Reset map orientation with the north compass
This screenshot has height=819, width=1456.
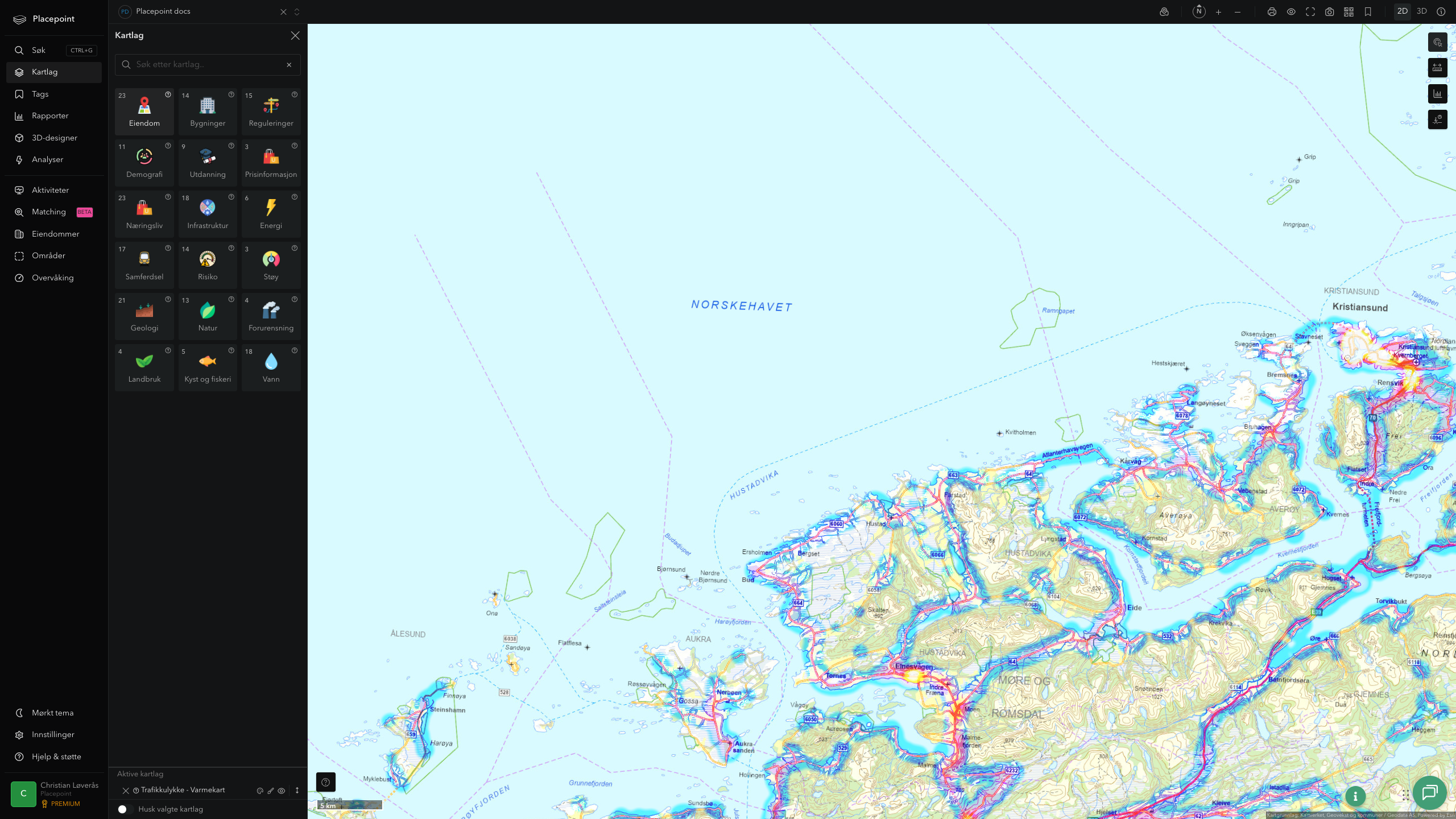pos(1199,12)
